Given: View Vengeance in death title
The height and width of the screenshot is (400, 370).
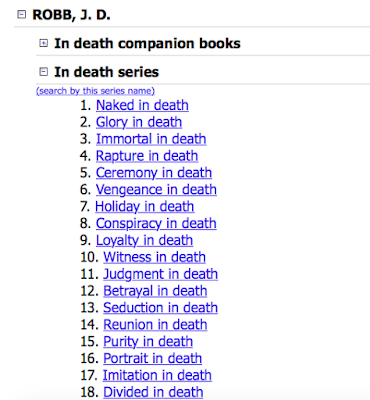Looking at the screenshot, I should (x=156, y=189).
